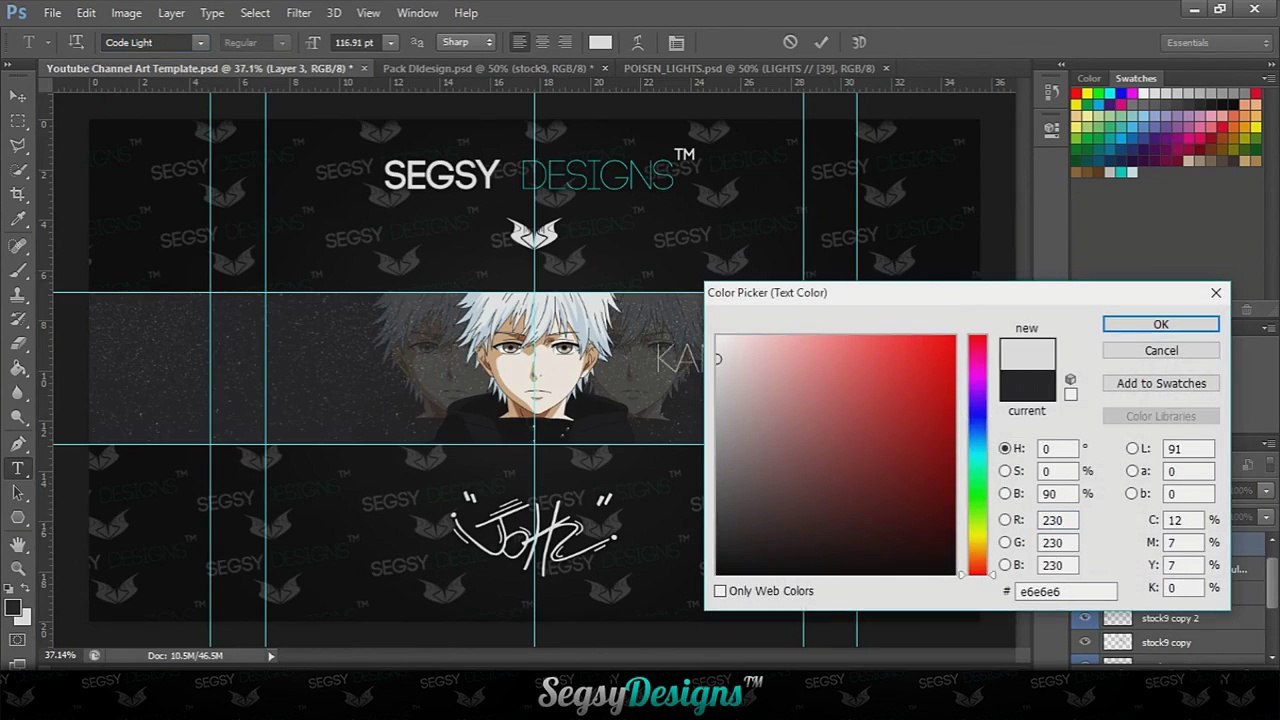Toggle visibility of stock9 copy layer
Image resolution: width=1280 pixels, height=720 pixels.
(x=1085, y=642)
